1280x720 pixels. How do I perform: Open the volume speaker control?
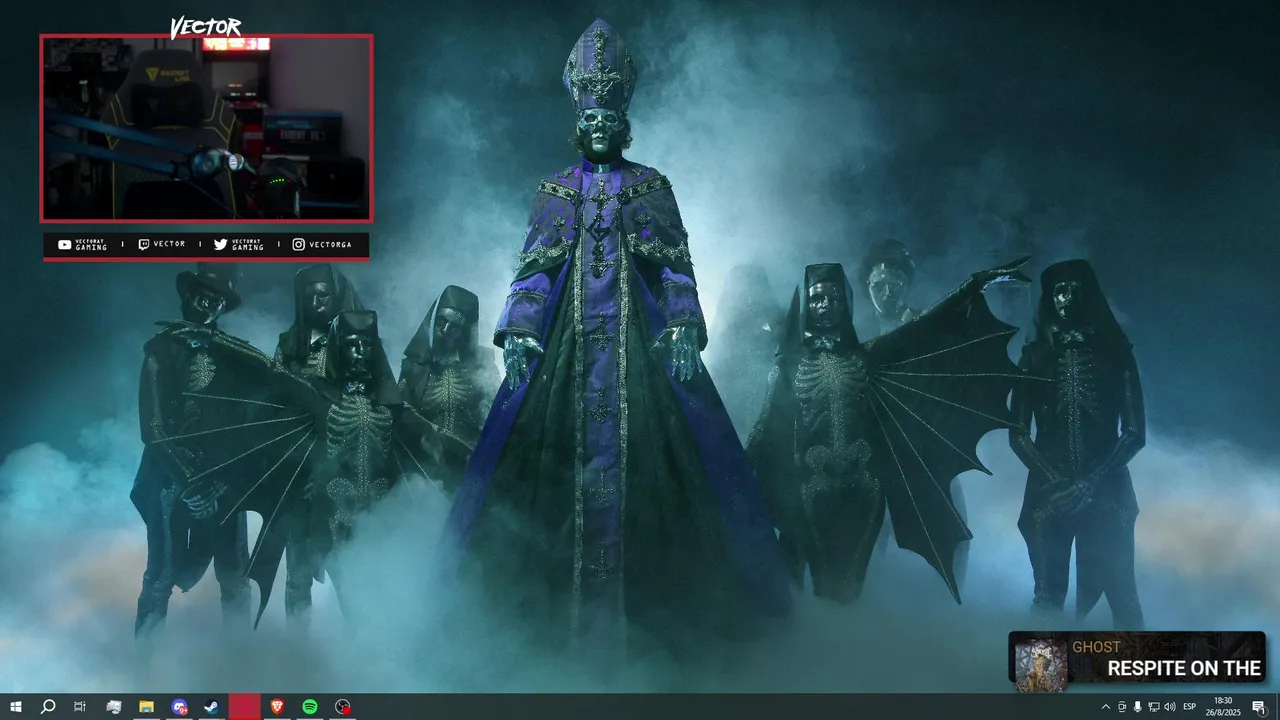point(1169,707)
